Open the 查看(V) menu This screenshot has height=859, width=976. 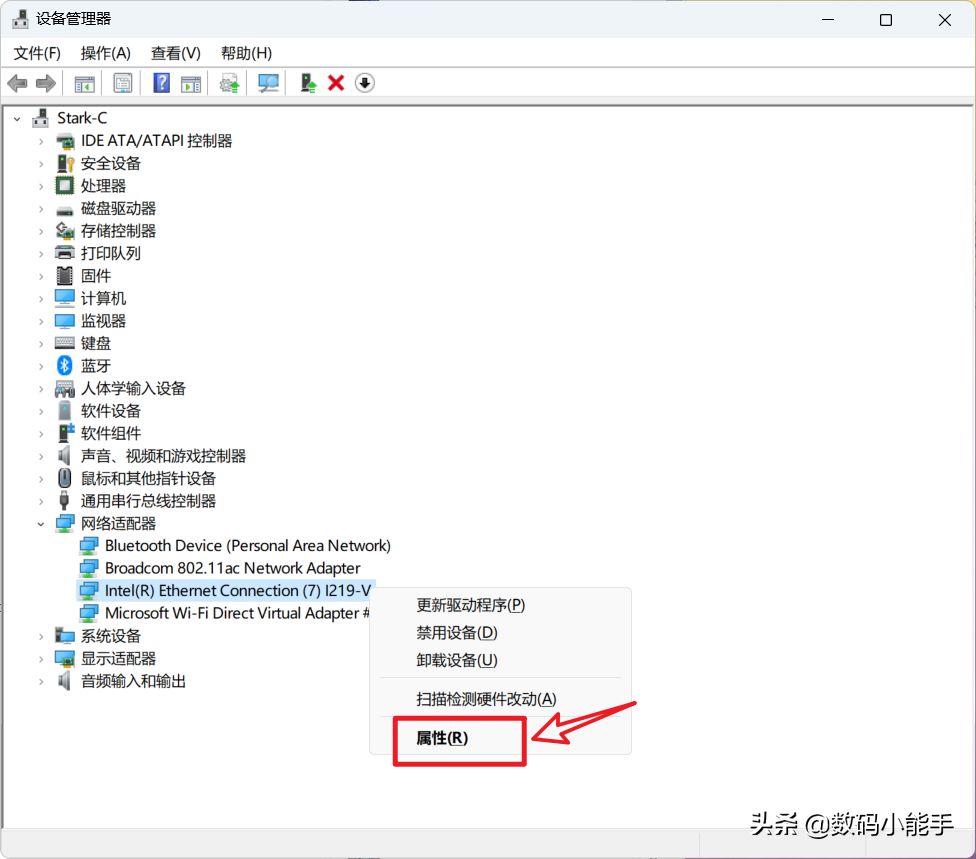click(175, 53)
